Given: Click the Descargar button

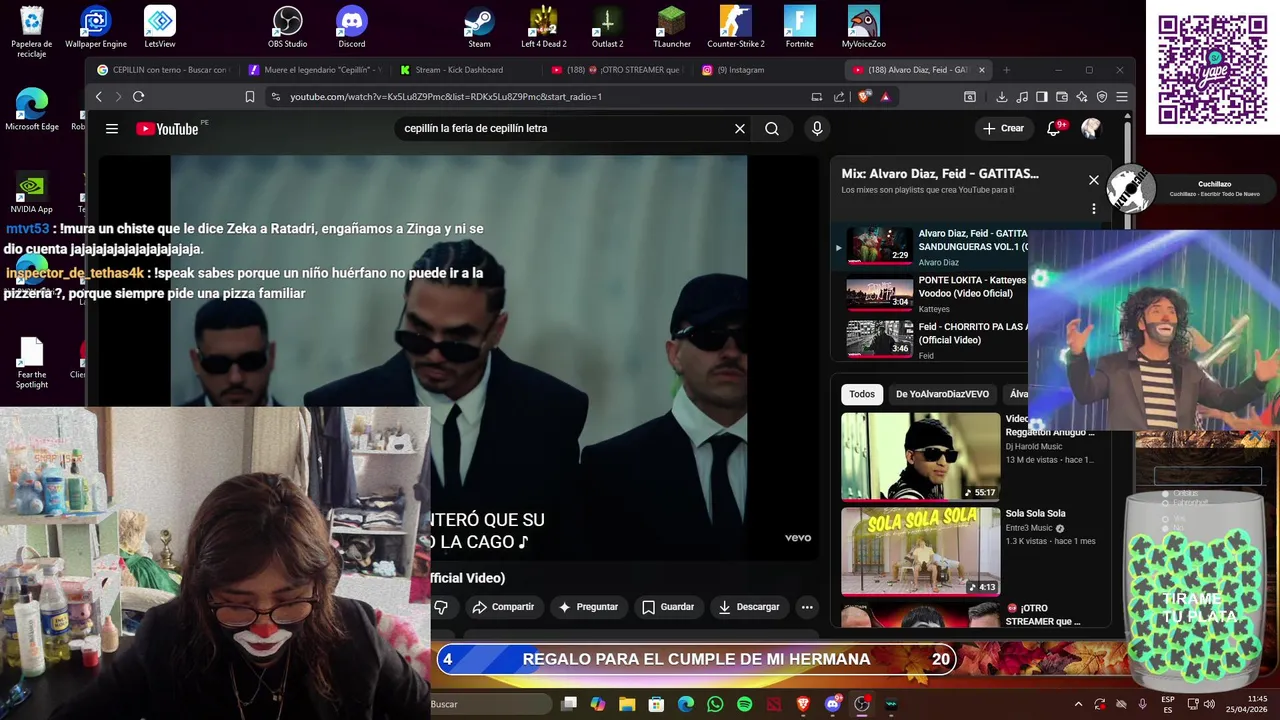Looking at the screenshot, I should click(x=749, y=607).
